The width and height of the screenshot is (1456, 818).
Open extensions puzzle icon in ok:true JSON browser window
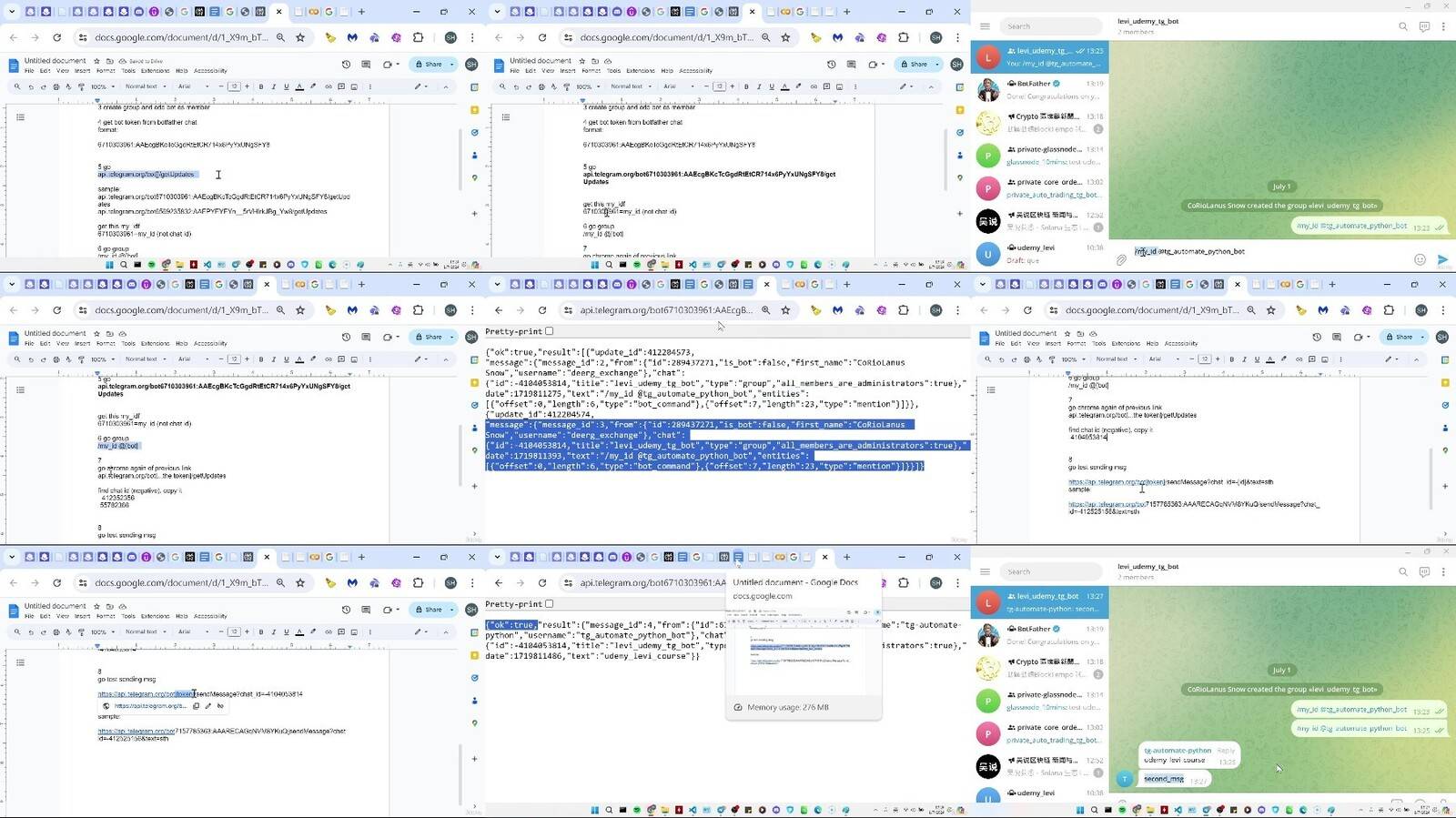(904, 582)
